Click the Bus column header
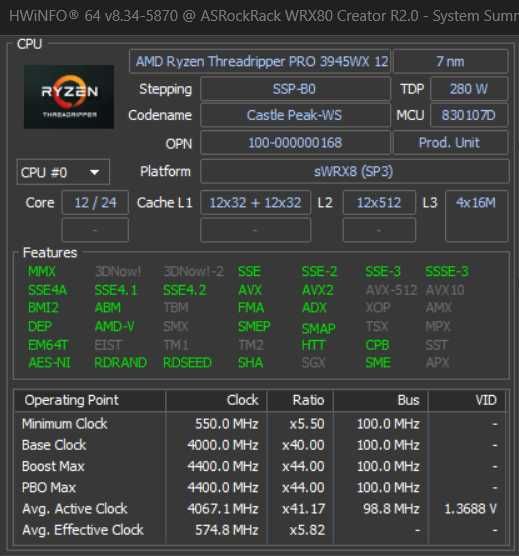Image resolution: width=519 pixels, height=556 pixels. (381, 400)
